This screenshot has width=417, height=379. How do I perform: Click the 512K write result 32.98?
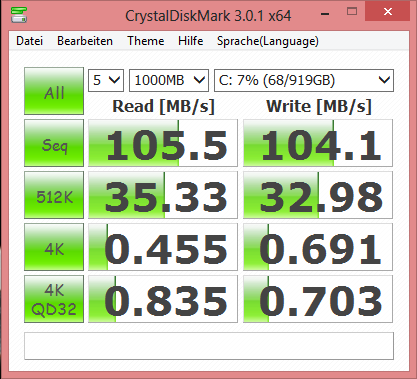tap(318, 195)
